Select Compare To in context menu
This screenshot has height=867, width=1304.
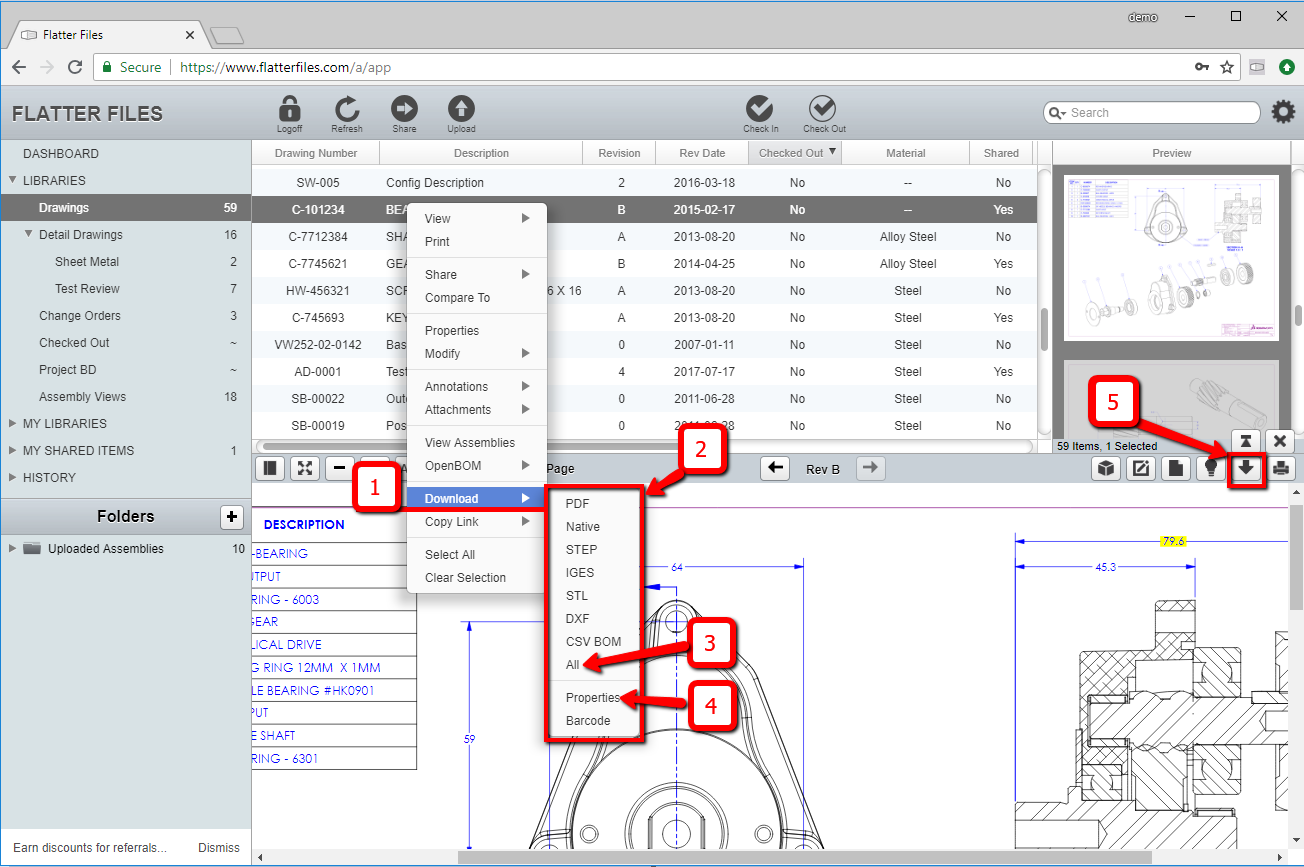pos(477,297)
